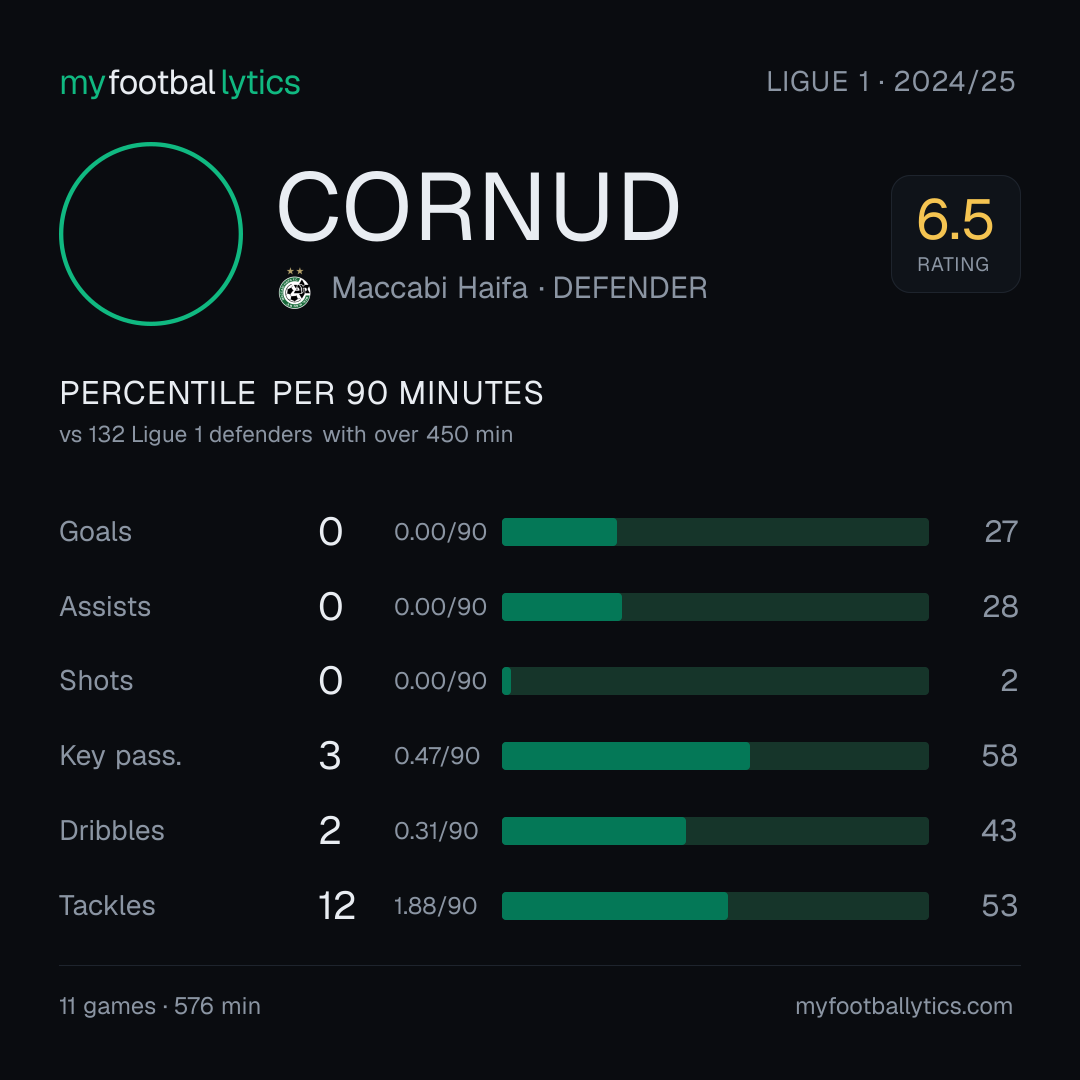The height and width of the screenshot is (1080, 1080).
Task: Click the empty green player avatar circle
Action: point(151,233)
